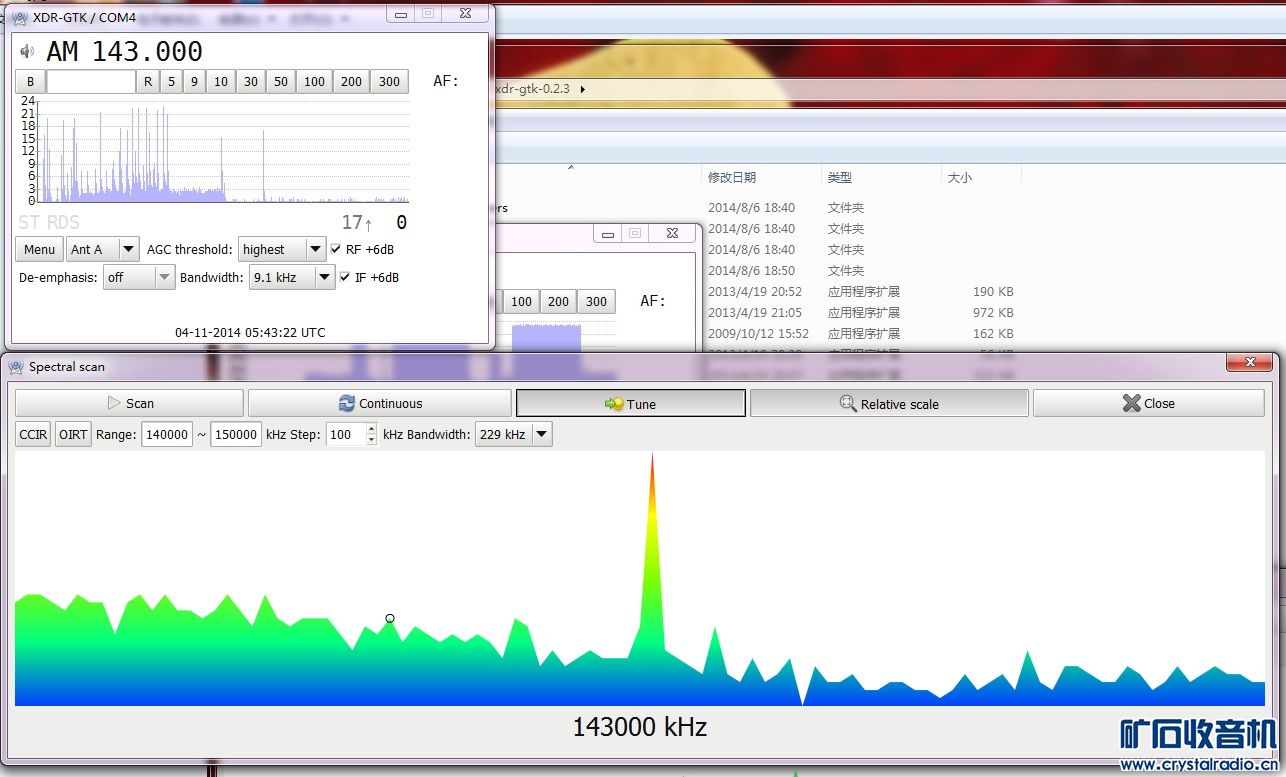Screen dimensions: 1286x777
Task: Toggle the Tune button
Action: click(x=630, y=403)
